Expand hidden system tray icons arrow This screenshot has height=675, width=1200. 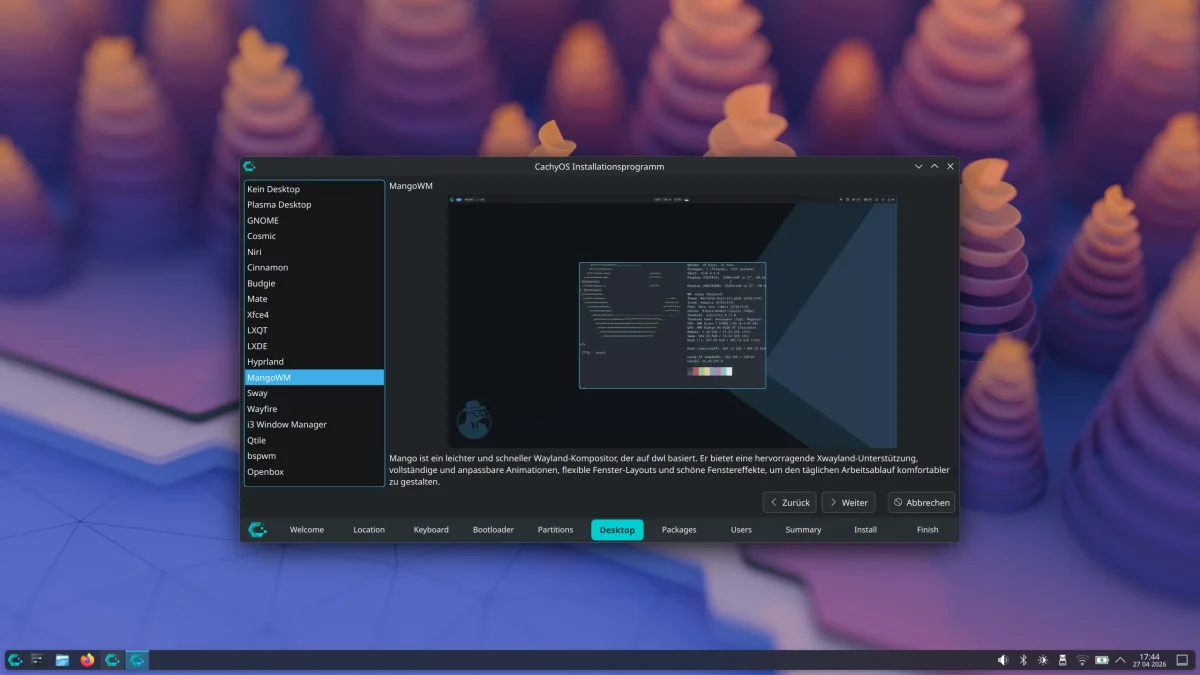pyautogui.click(x=1120, y=660)
